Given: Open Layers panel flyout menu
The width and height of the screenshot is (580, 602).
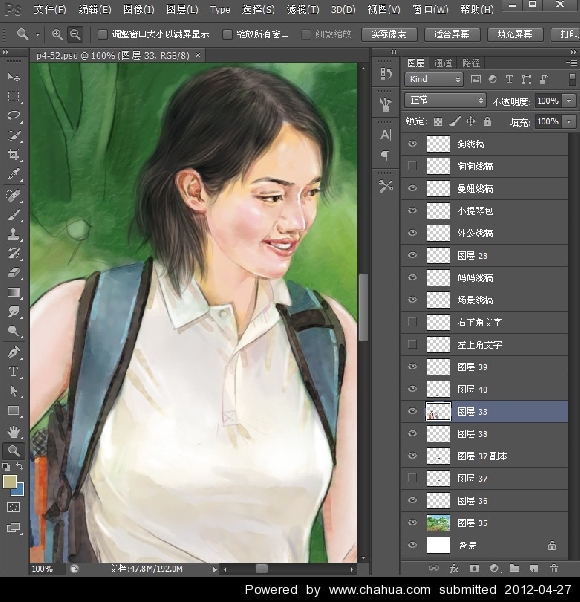Looking at the screenshot, I should pos(571,63).
